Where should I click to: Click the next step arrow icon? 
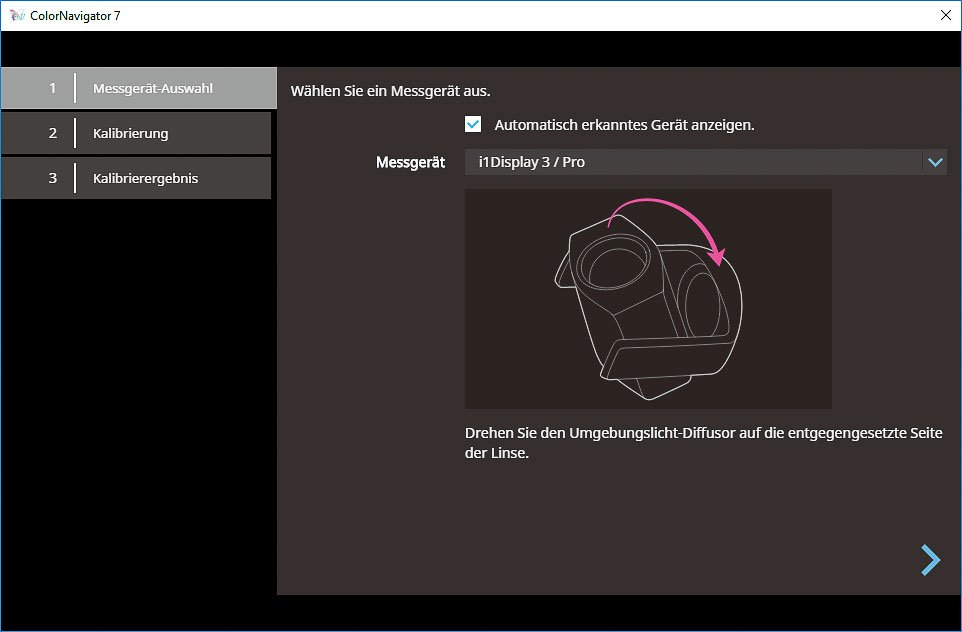(930, 560)
